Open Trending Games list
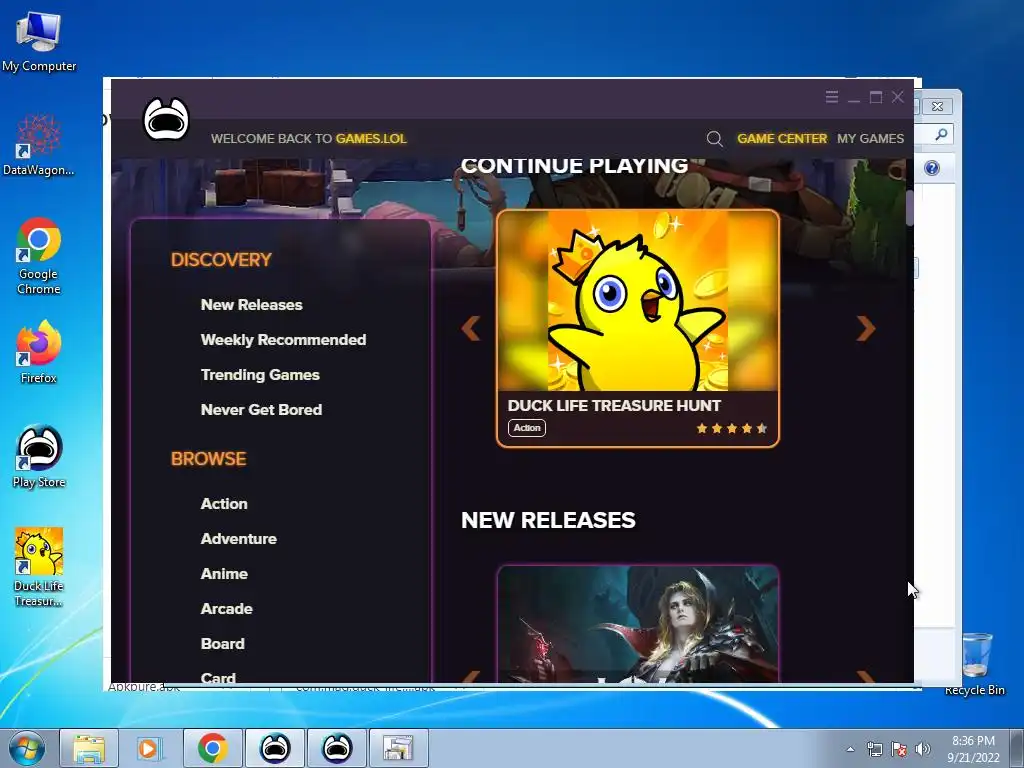Image resolution: width=1024 pixels, height=768 pixels. tap(260, 375)
